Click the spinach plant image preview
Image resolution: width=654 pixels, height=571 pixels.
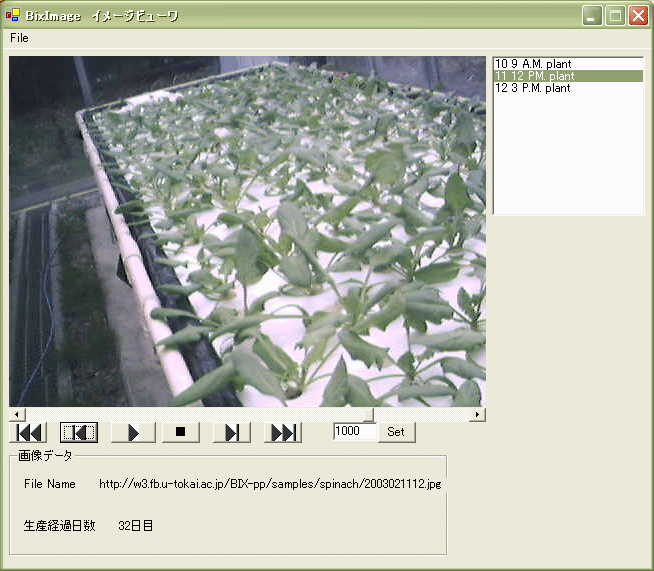point(247,231)
